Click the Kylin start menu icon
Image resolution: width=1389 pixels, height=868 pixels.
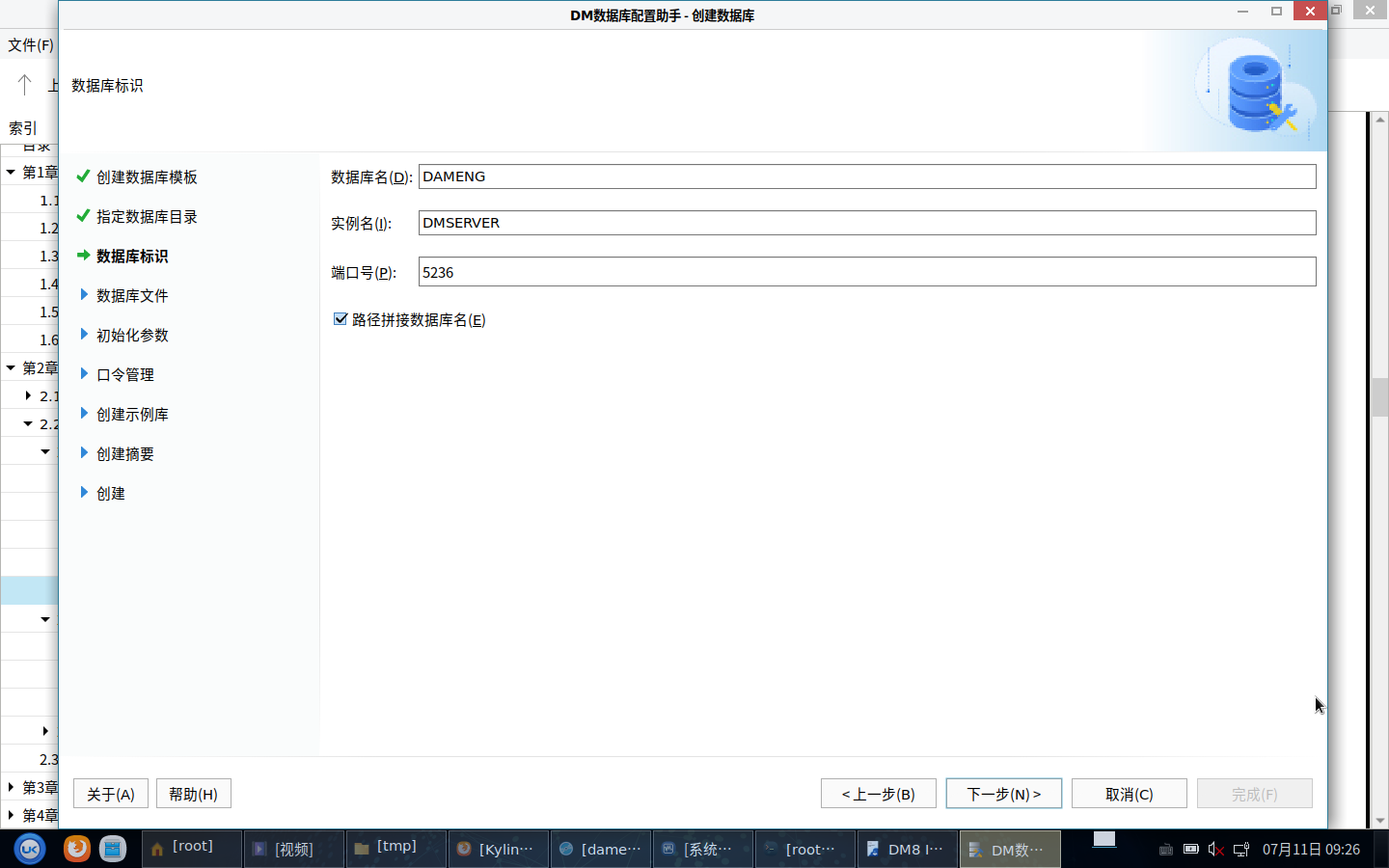(x=30, y=849)
